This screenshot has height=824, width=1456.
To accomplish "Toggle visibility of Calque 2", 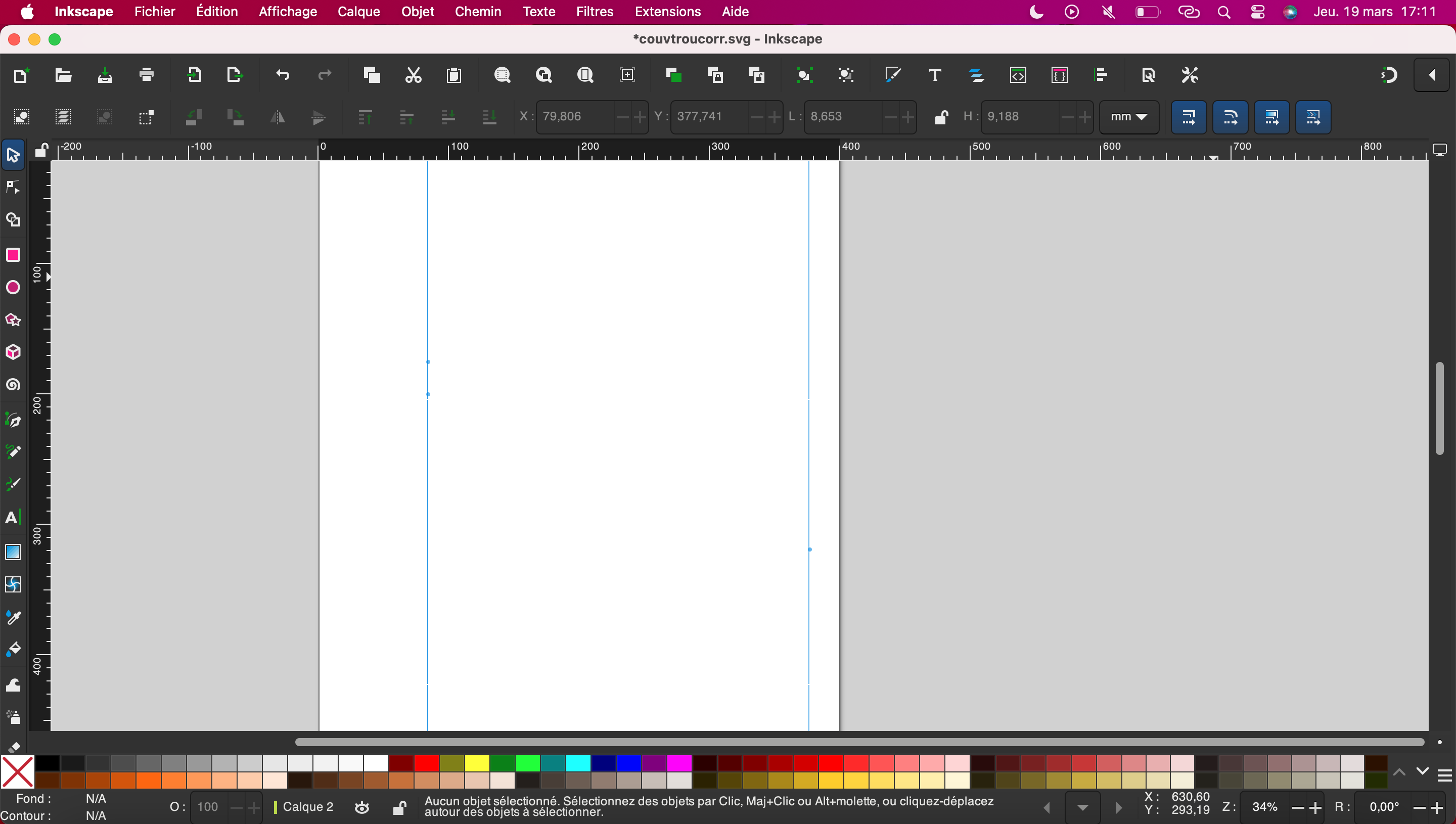I will (361, 808).
